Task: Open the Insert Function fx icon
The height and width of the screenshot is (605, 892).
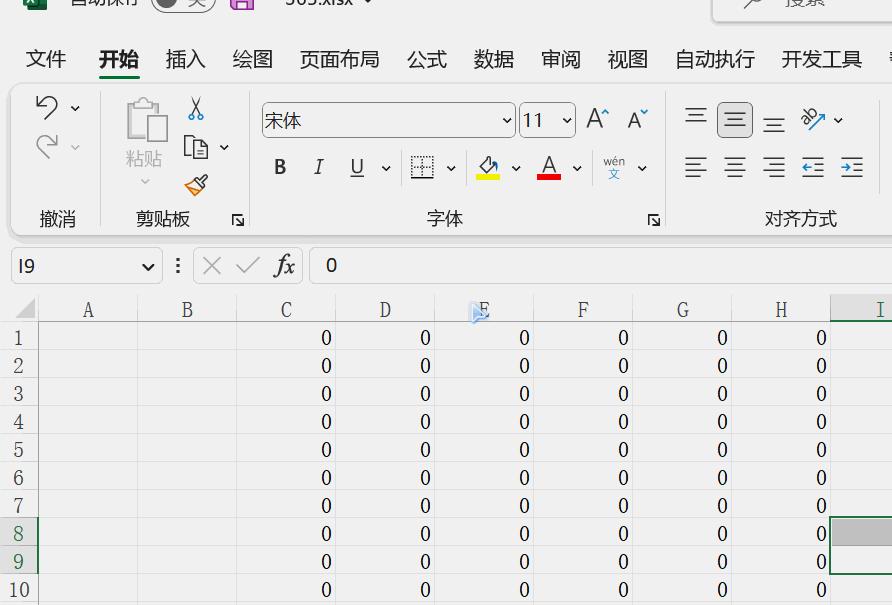Action: click(x=285, y=266)
